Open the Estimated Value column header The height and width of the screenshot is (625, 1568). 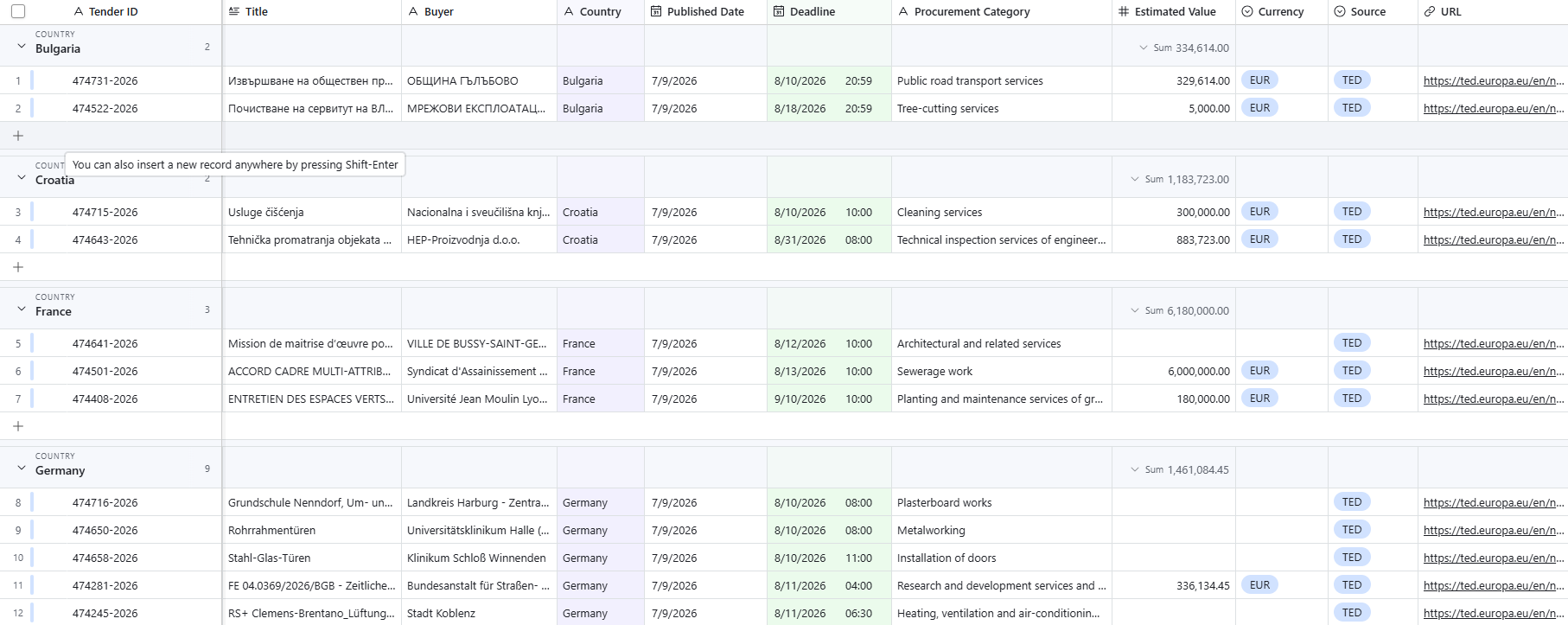click(1174, 12)
